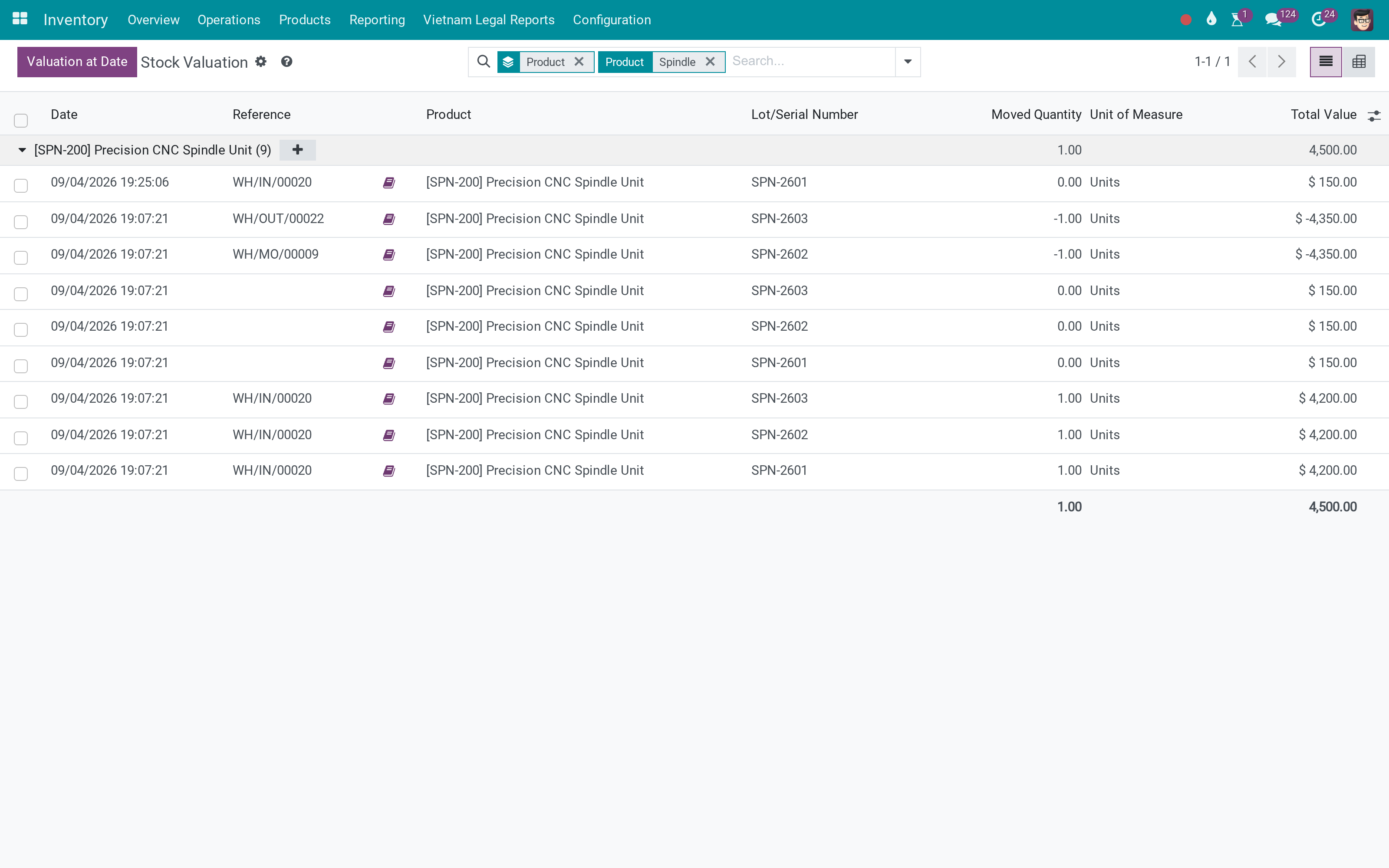
Task: Open journal entry icon for SPN-2603 $ 4,200.00 row
Action: (x=389, y=399)
